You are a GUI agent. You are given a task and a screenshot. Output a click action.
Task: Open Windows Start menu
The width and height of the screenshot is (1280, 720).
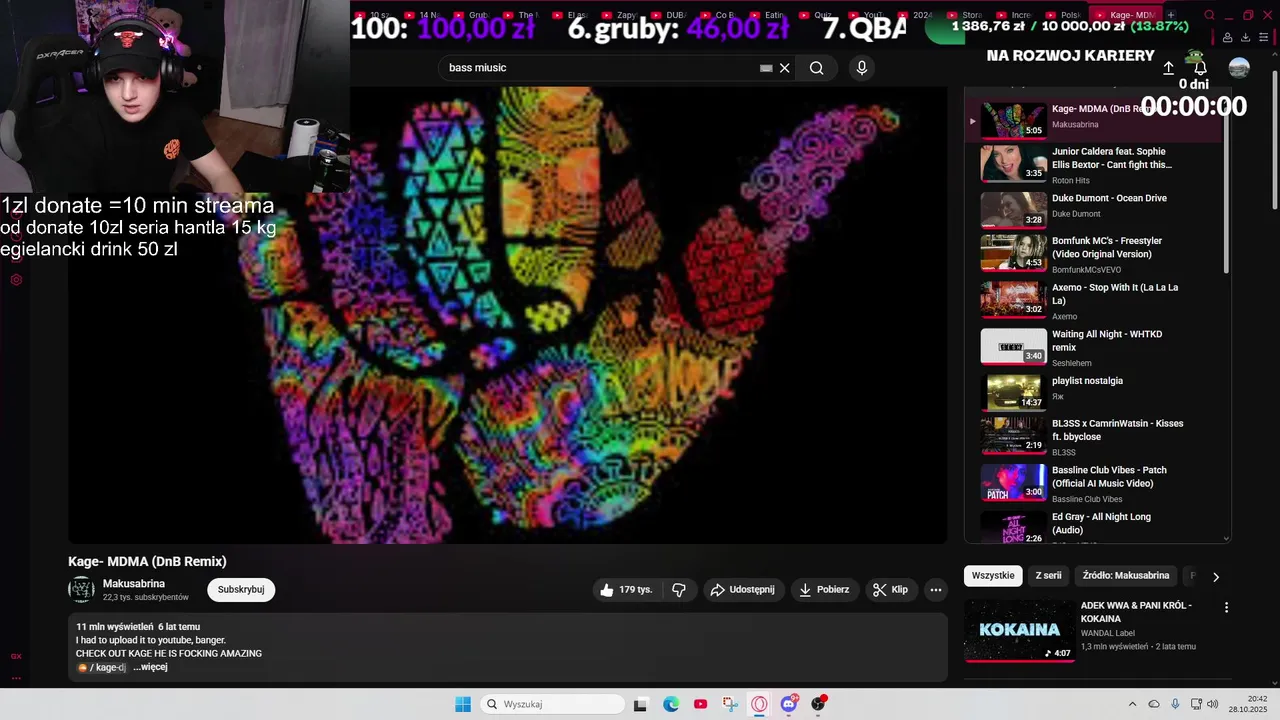(x=463, y=704)
